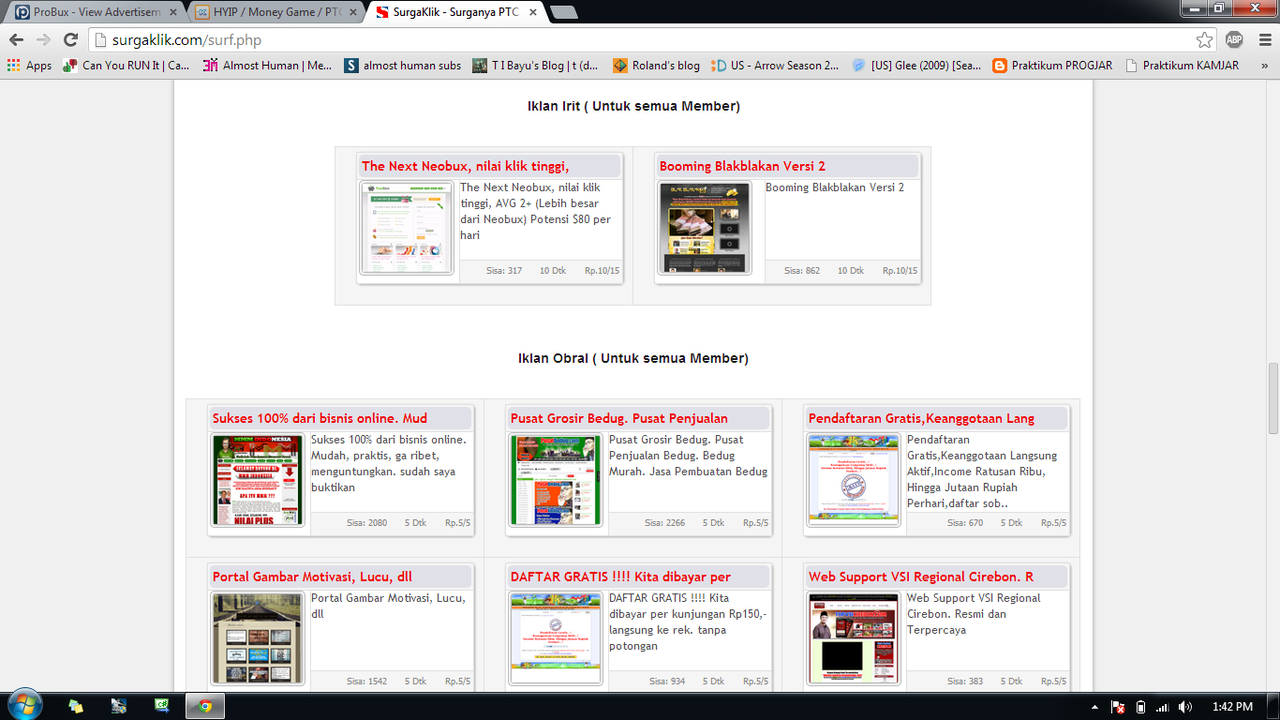Open the [US] Glee (2009) bookmark
This screenshot has height=720, width=1280.
916,65
